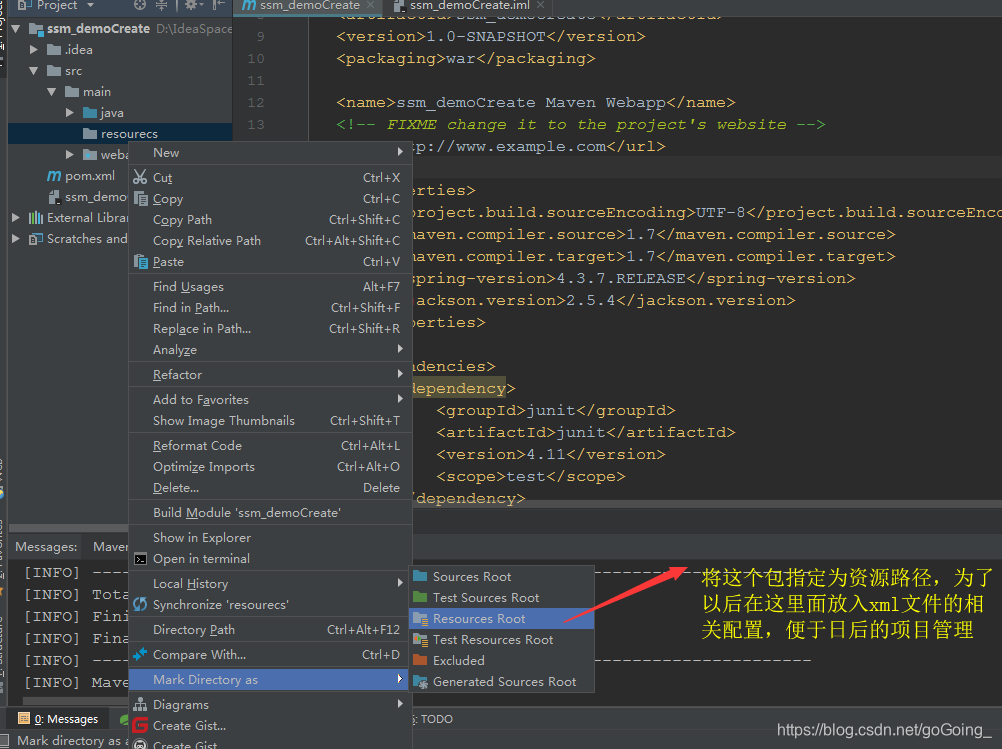Click the ssm_demoCreate project module folder icon
Viewport: 1002px width, 749px height.
point(36,29)
